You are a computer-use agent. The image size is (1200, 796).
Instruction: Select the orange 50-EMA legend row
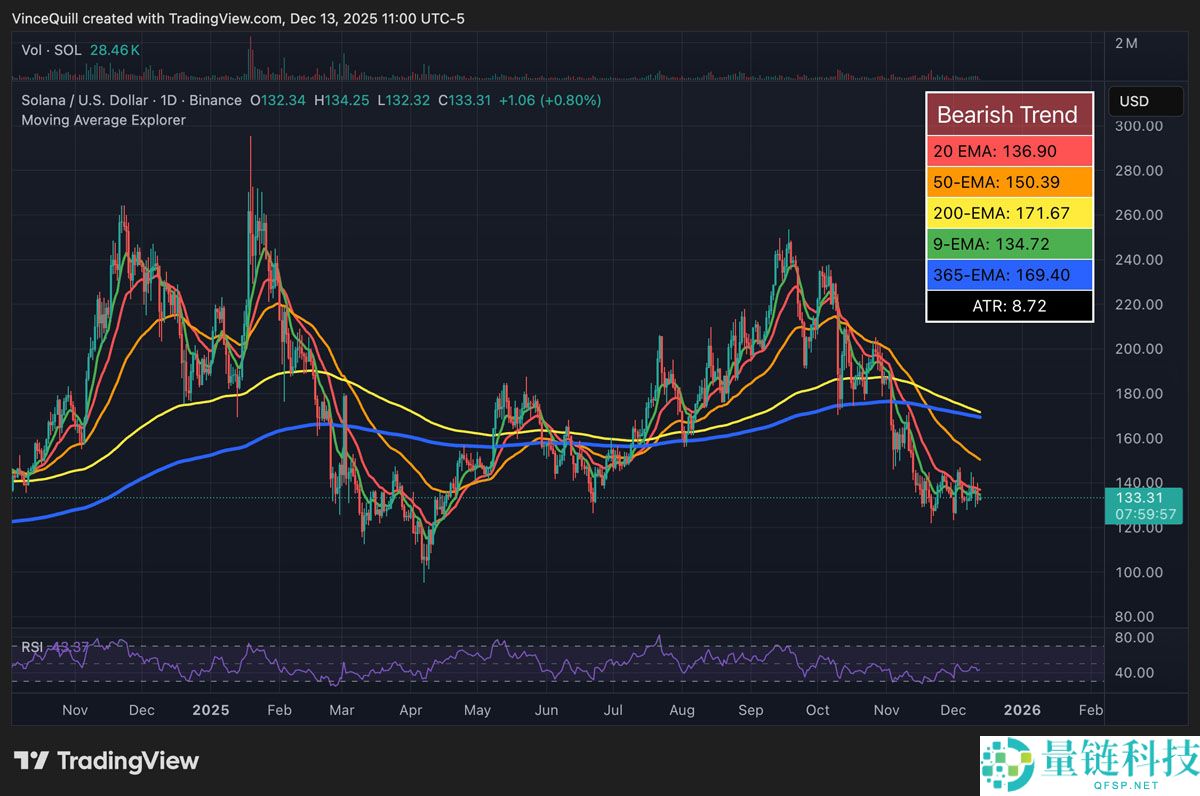1009,182
